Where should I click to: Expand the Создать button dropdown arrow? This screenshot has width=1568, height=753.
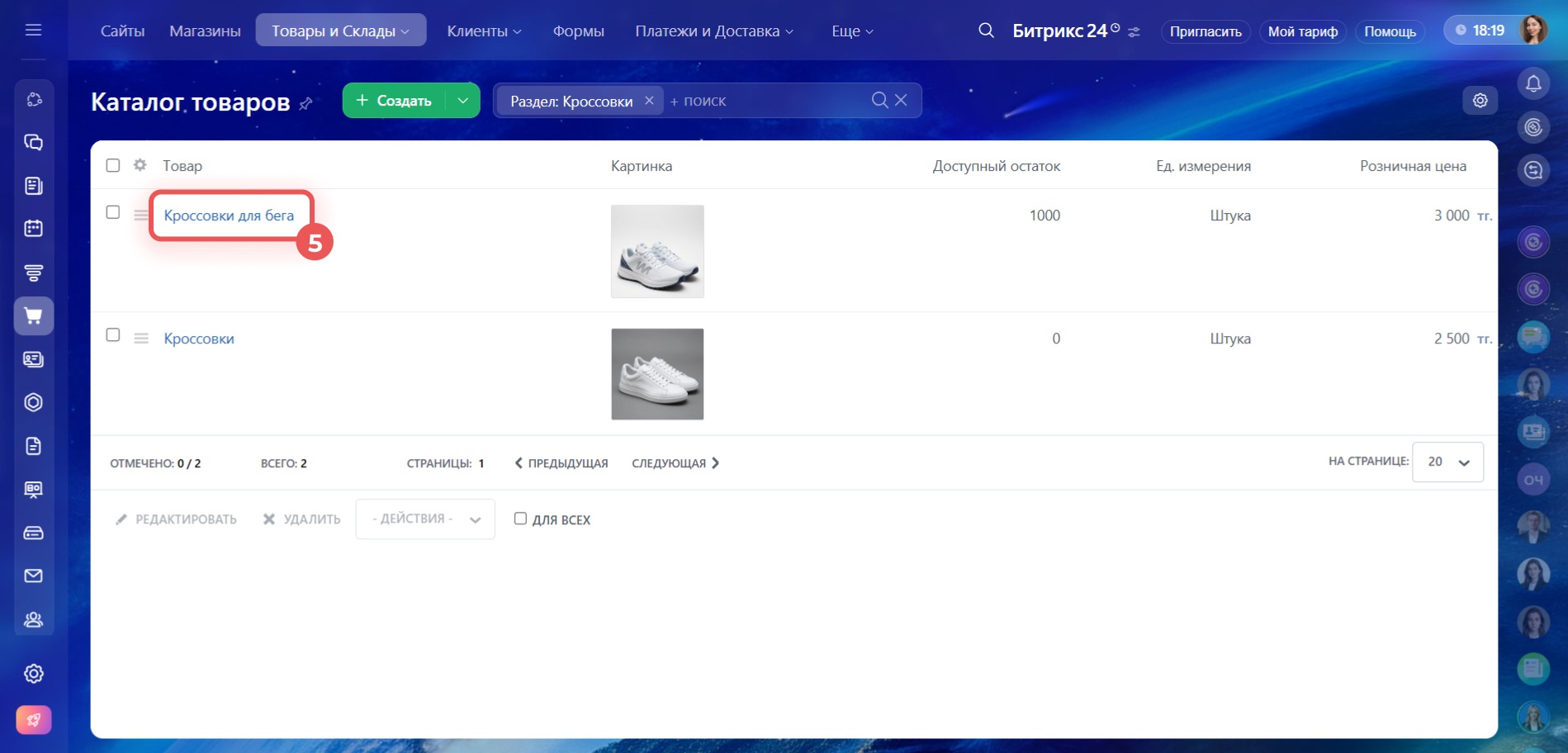(x=463, y=101)
